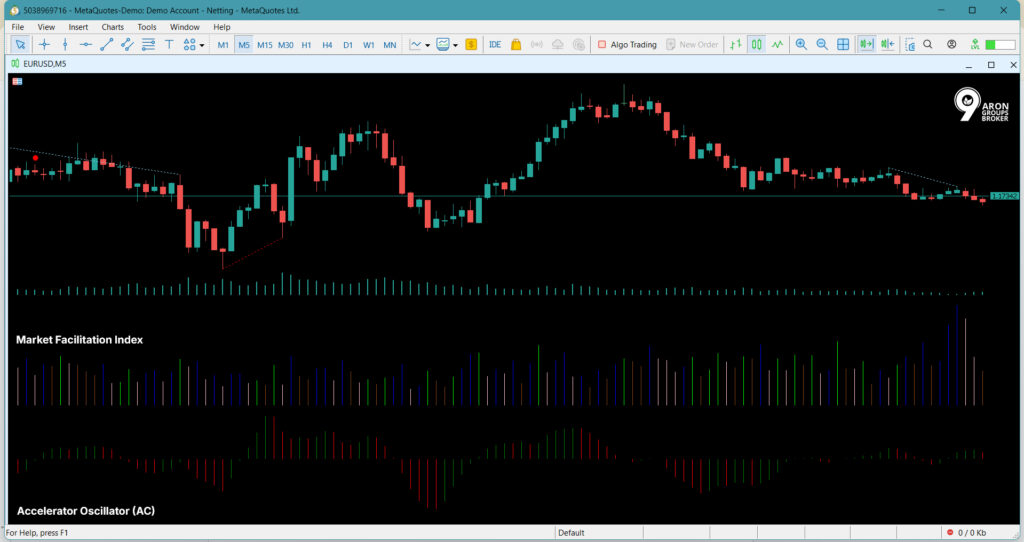1024x542 pixels.
Task: Select the trendline drawing tool
Action: click(106, 44)
